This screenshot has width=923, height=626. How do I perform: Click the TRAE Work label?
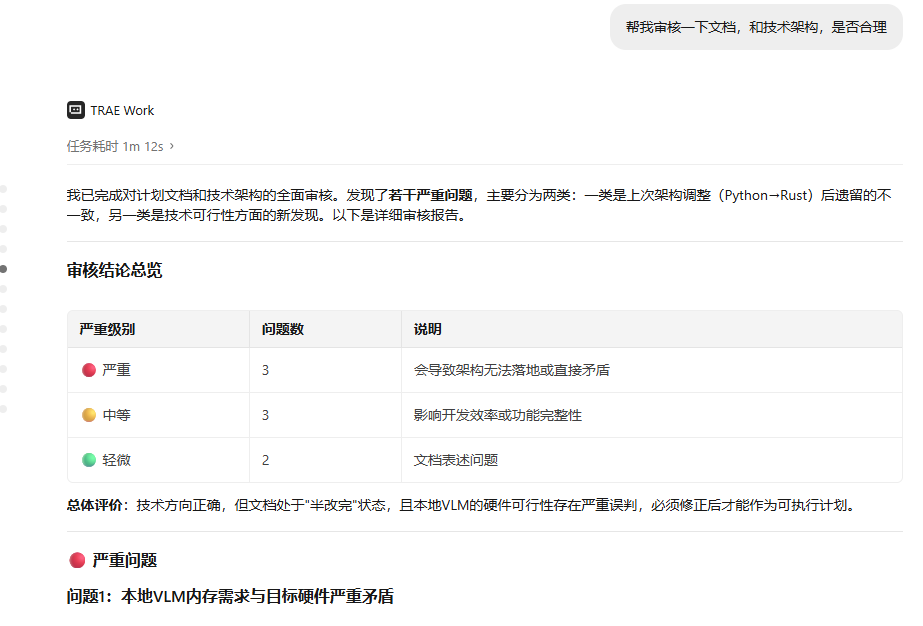tap(122, 111)
